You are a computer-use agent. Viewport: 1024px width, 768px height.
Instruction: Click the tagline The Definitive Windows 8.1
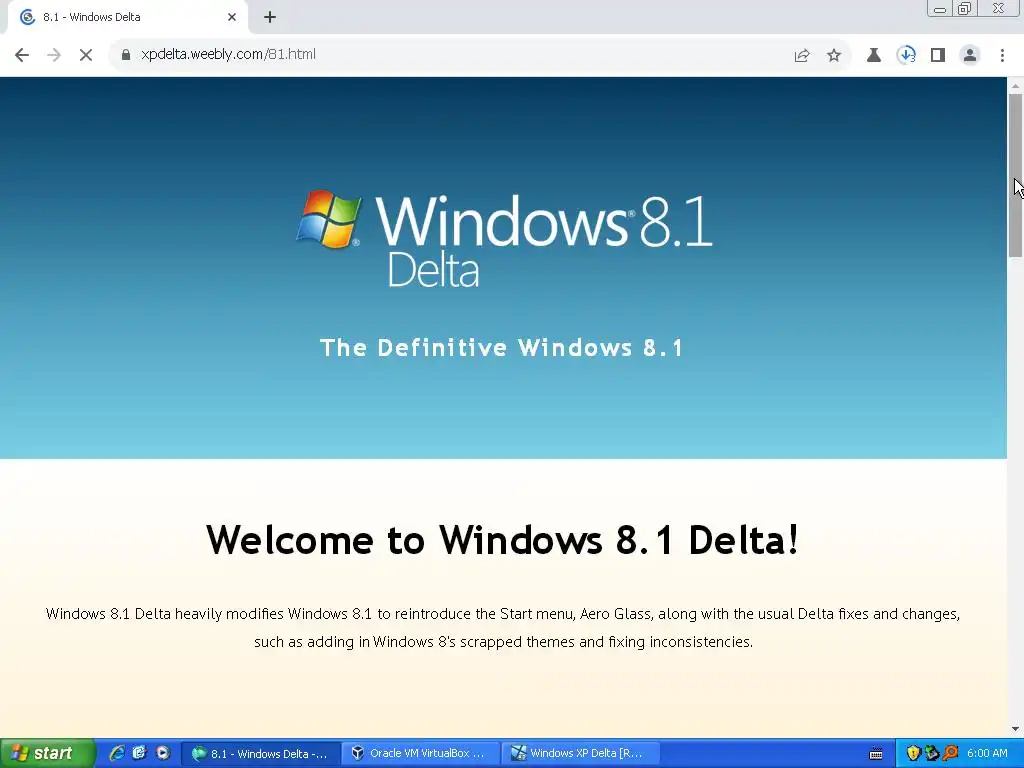click(502, 347)
